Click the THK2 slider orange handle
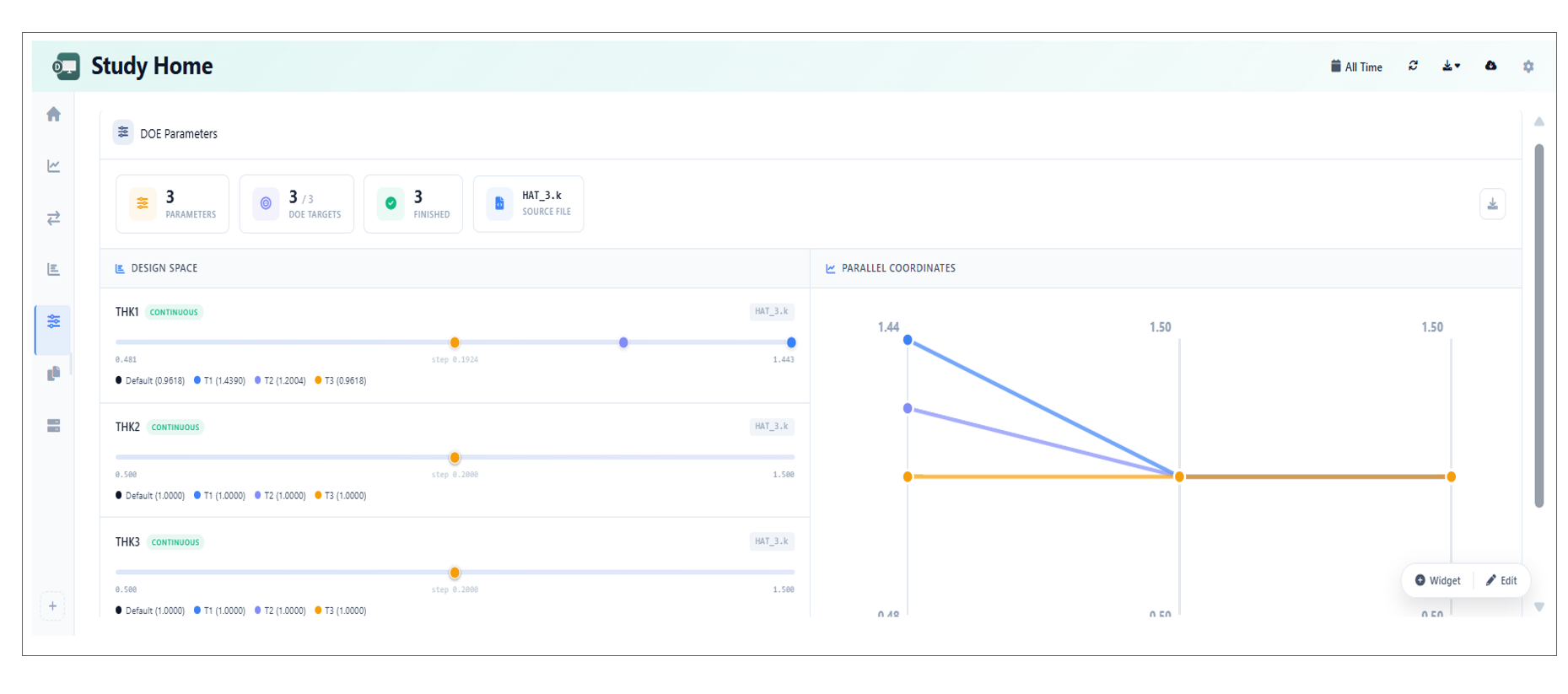The height and width of the screenshot is (694, 1568). click(455, 458)
